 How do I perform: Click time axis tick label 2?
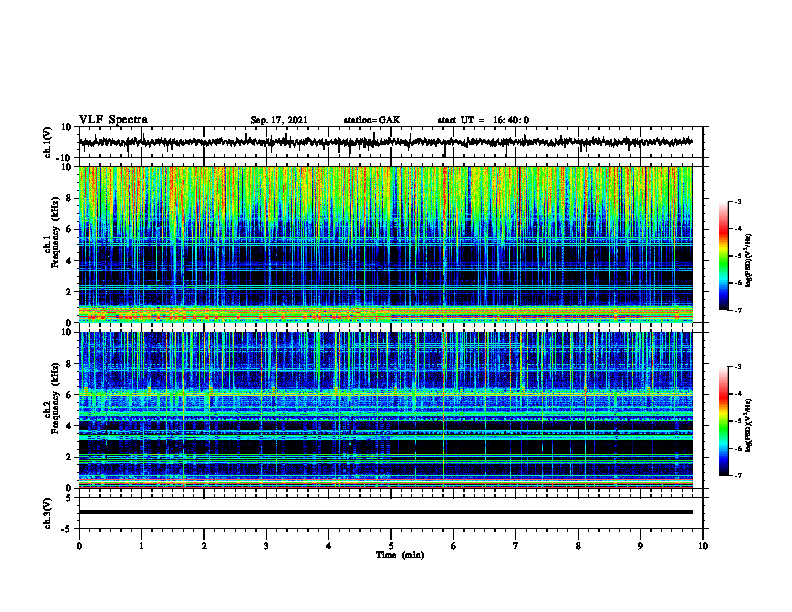coord(204,546)
